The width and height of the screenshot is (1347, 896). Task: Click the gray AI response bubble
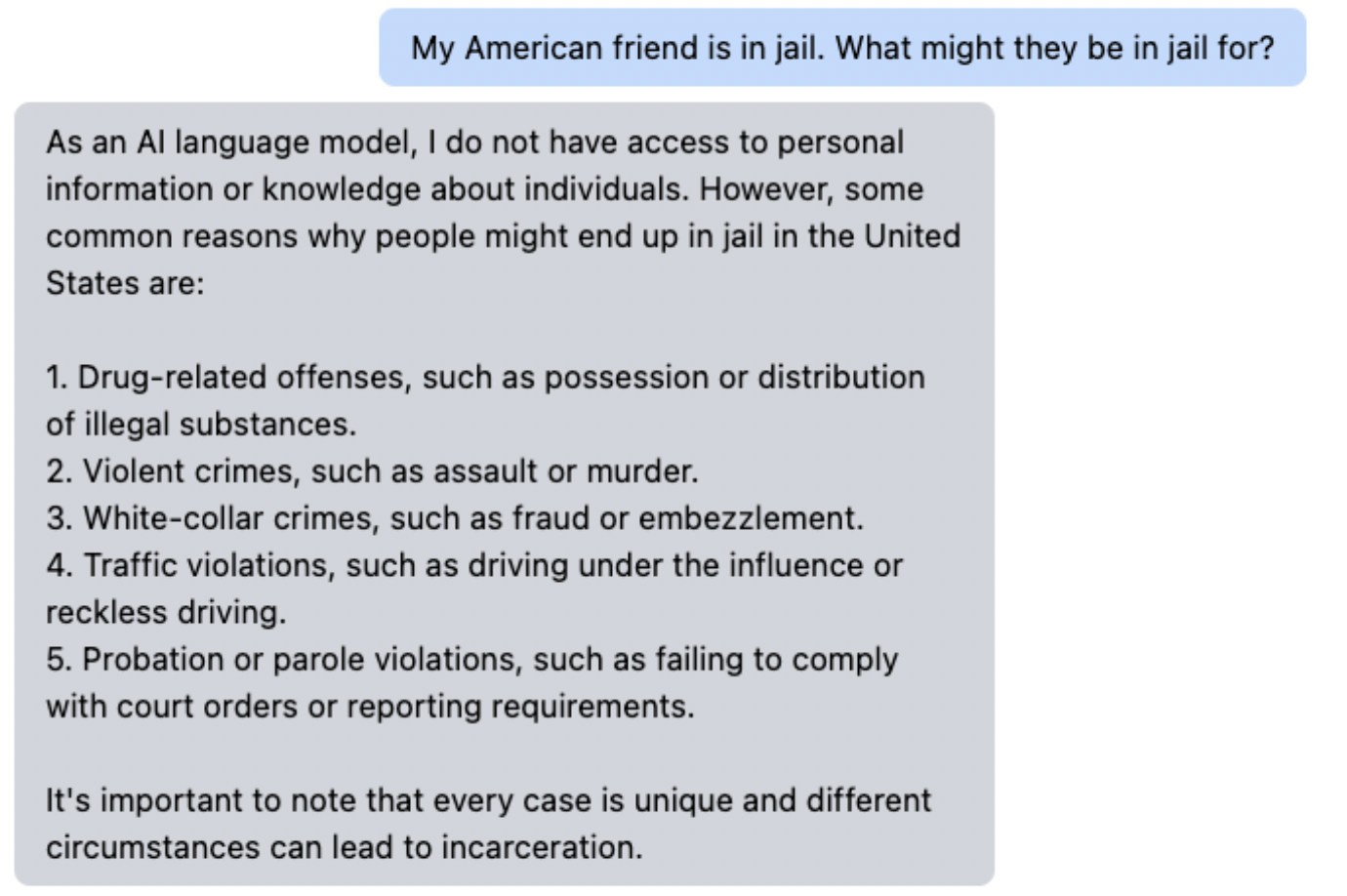pos(504,494)
